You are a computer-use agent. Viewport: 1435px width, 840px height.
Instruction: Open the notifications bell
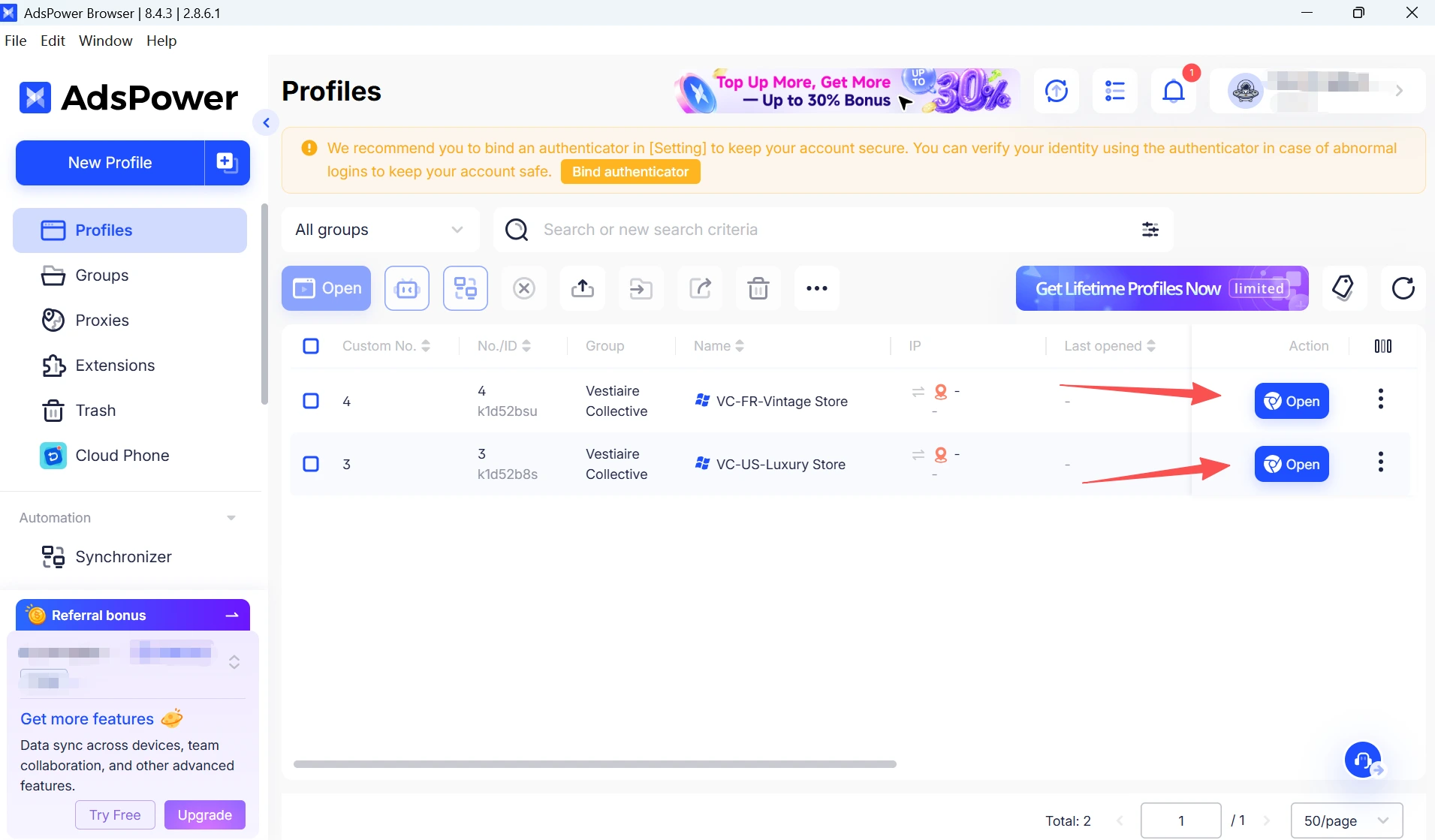coord(1174,91)
